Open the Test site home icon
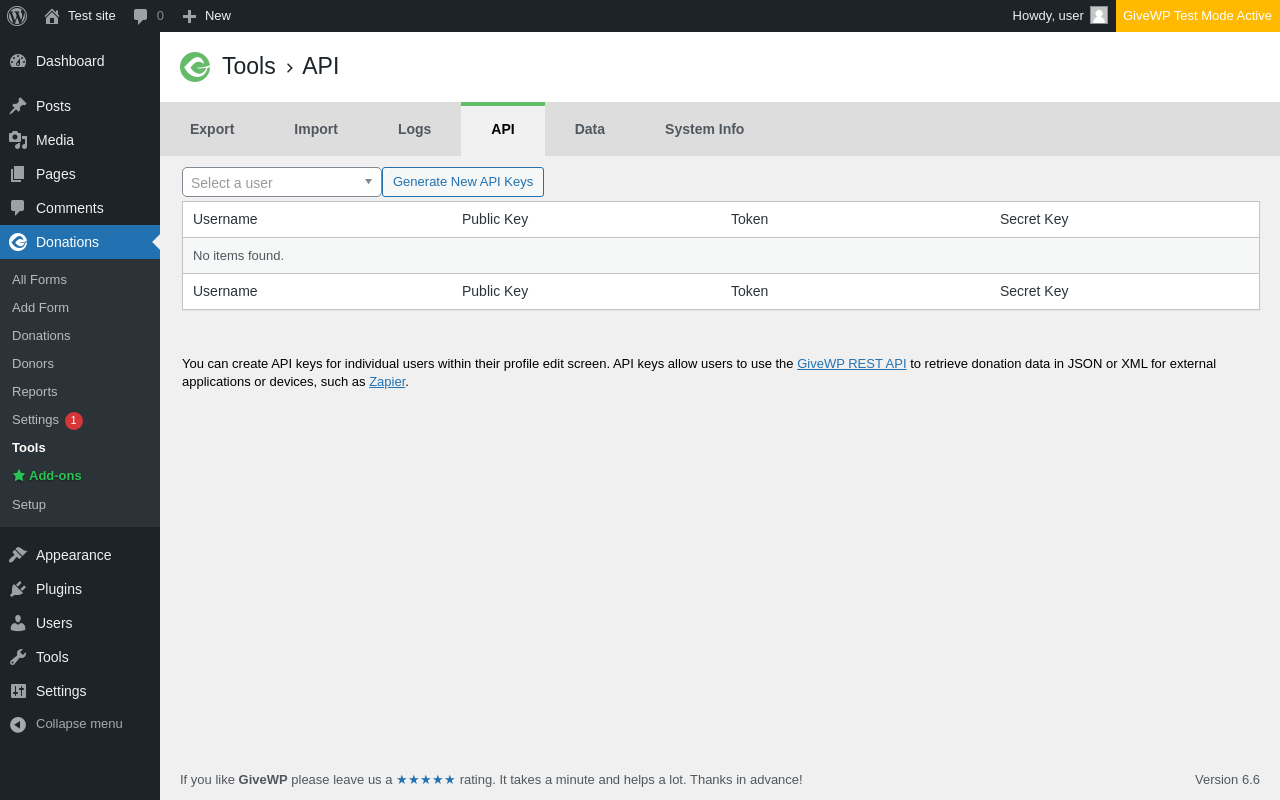Viewport: 1280px width, 800px height. (52, 16)
